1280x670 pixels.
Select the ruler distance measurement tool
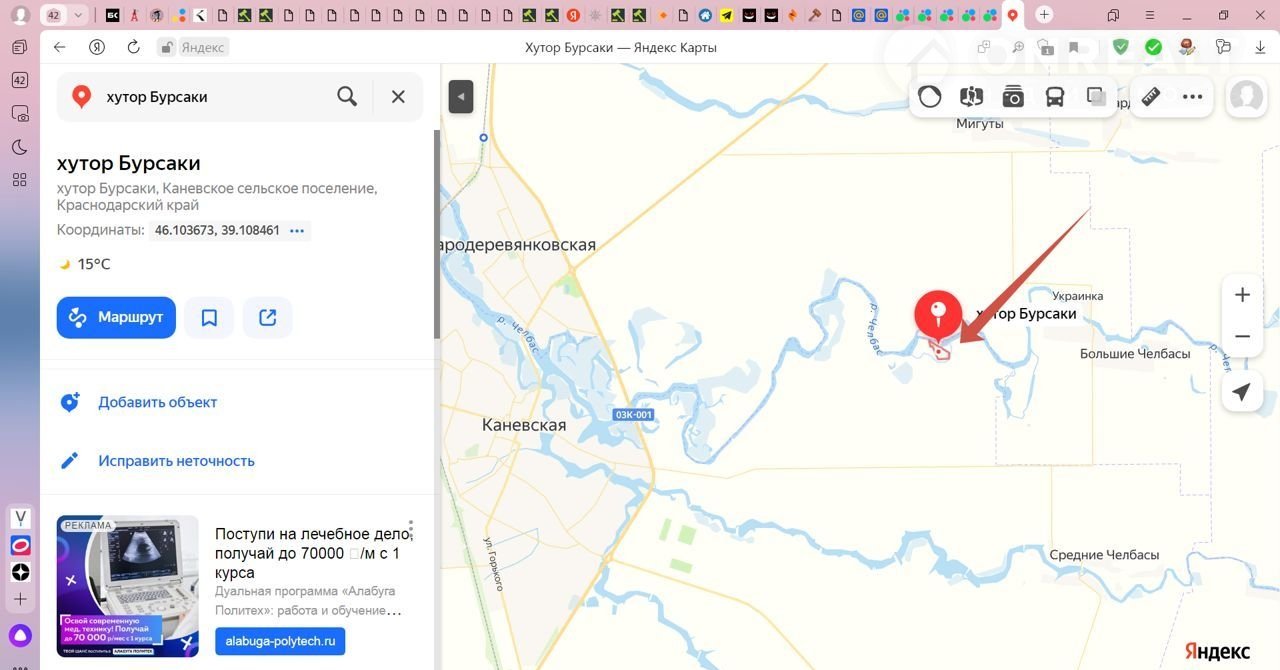[x=1151, y=97]
